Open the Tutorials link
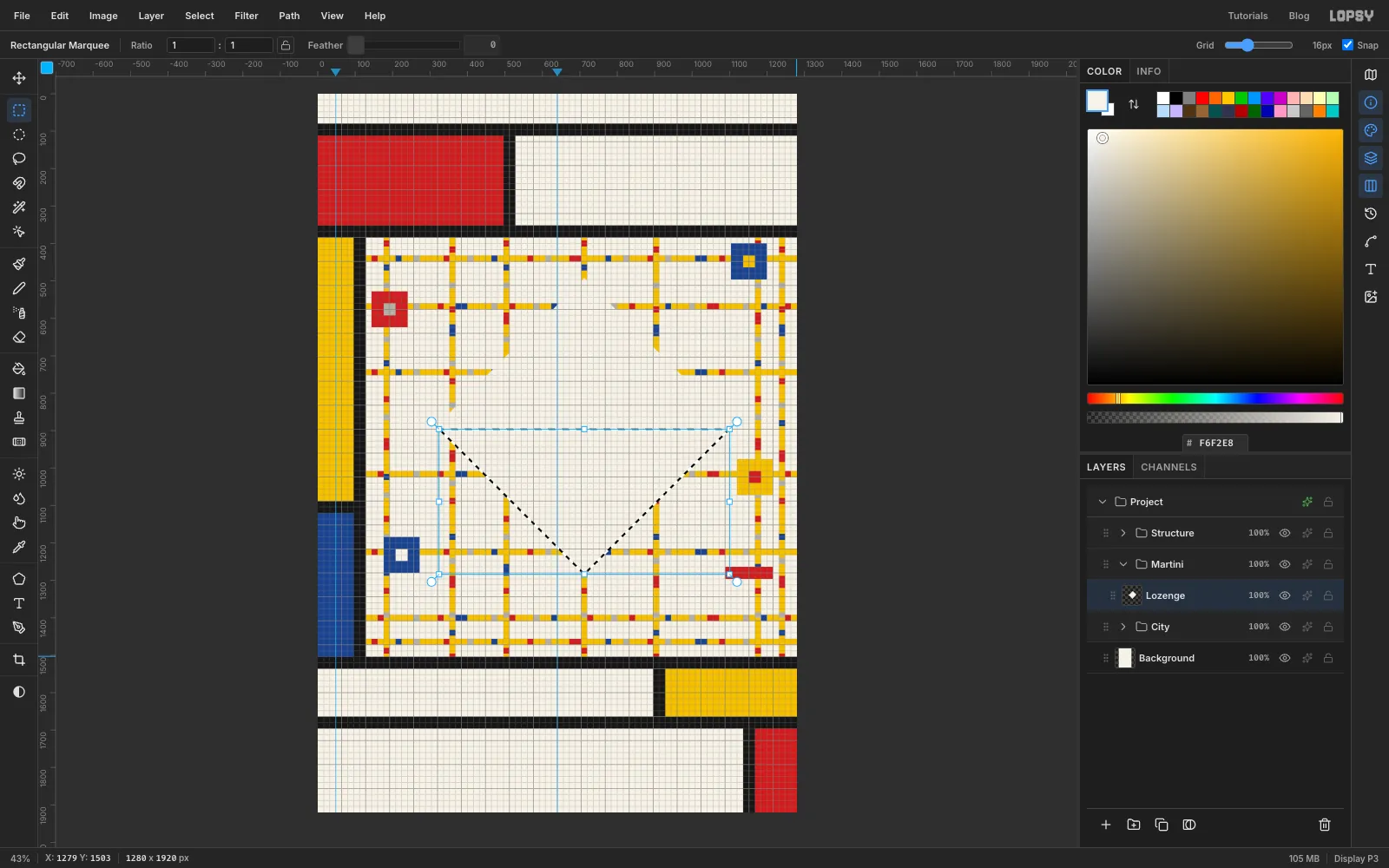The image size is (1389, 868). (x=1247, y=16)
